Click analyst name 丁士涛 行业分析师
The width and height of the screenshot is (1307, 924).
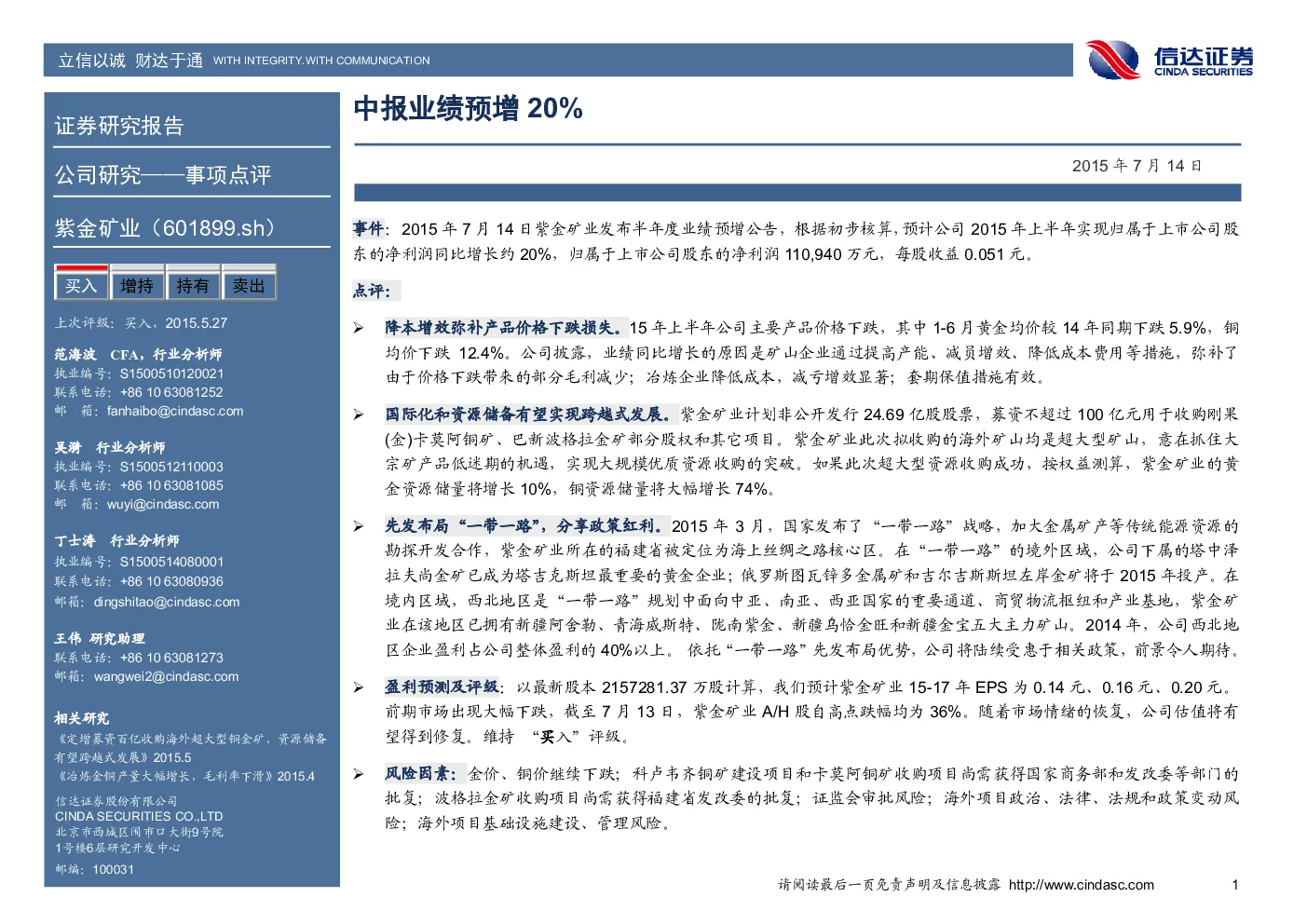pos(116,540)
